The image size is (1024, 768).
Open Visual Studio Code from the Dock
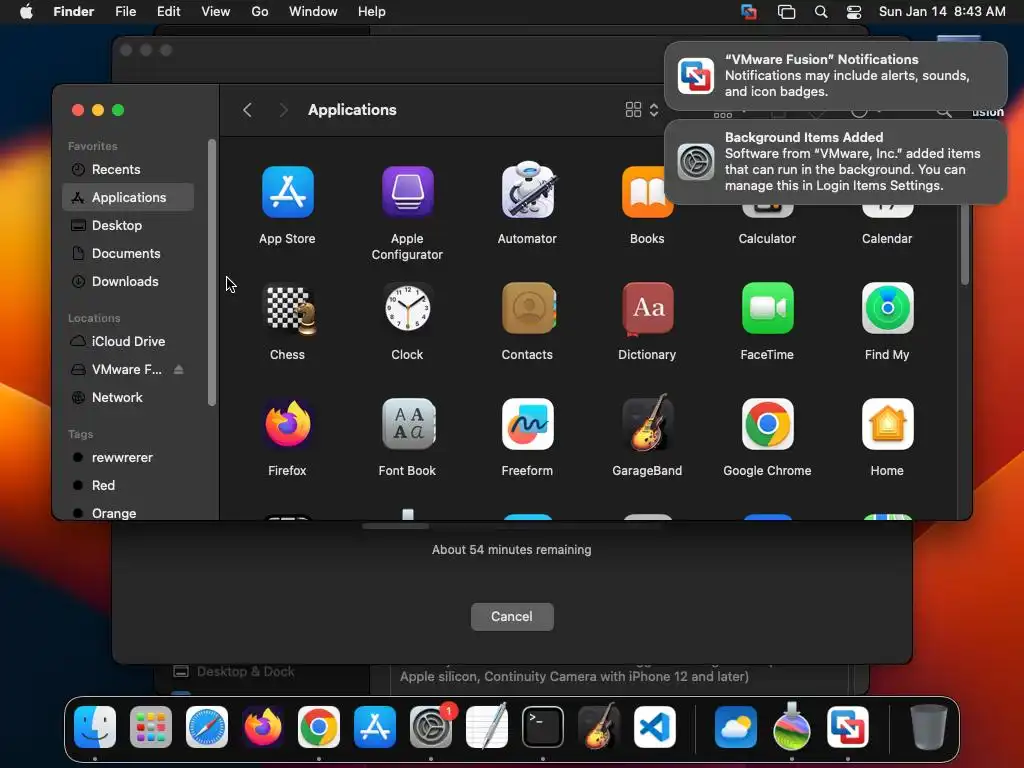click(655, 727)
